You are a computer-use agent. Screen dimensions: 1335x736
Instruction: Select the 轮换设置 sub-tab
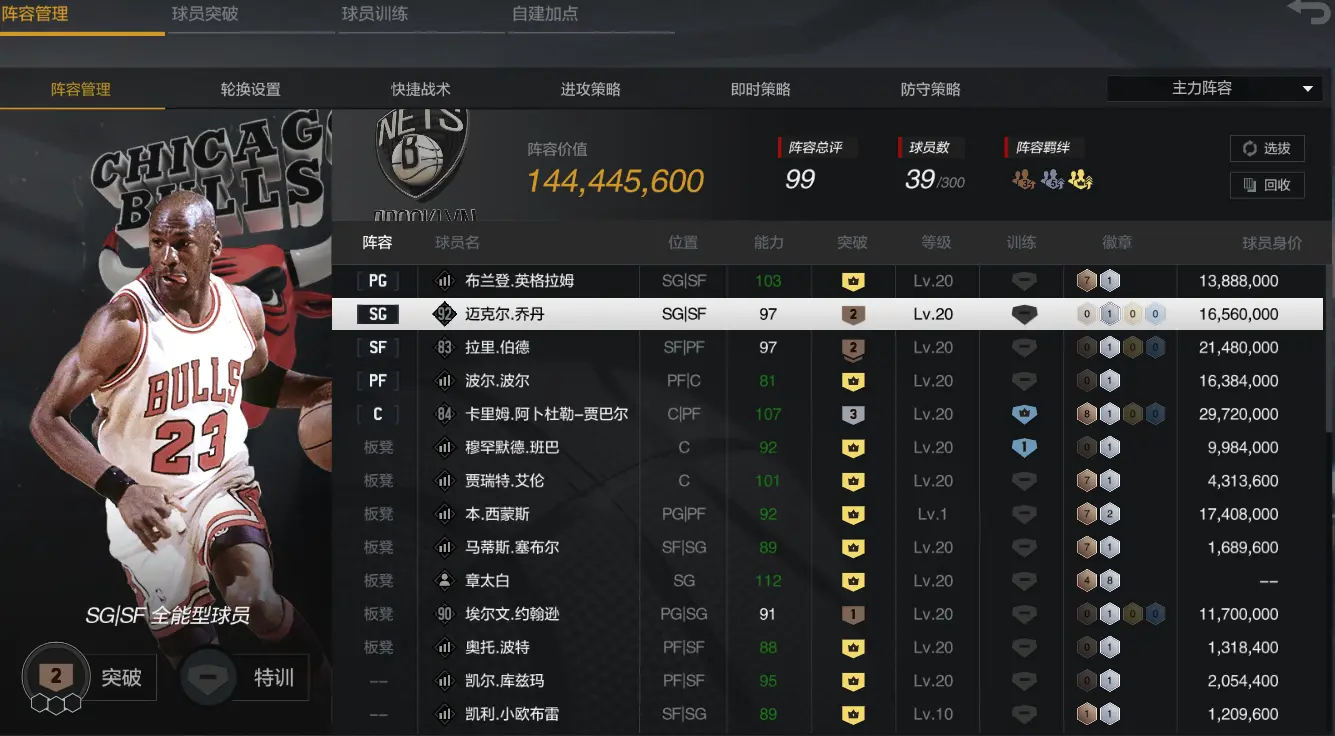click(251, 89)
